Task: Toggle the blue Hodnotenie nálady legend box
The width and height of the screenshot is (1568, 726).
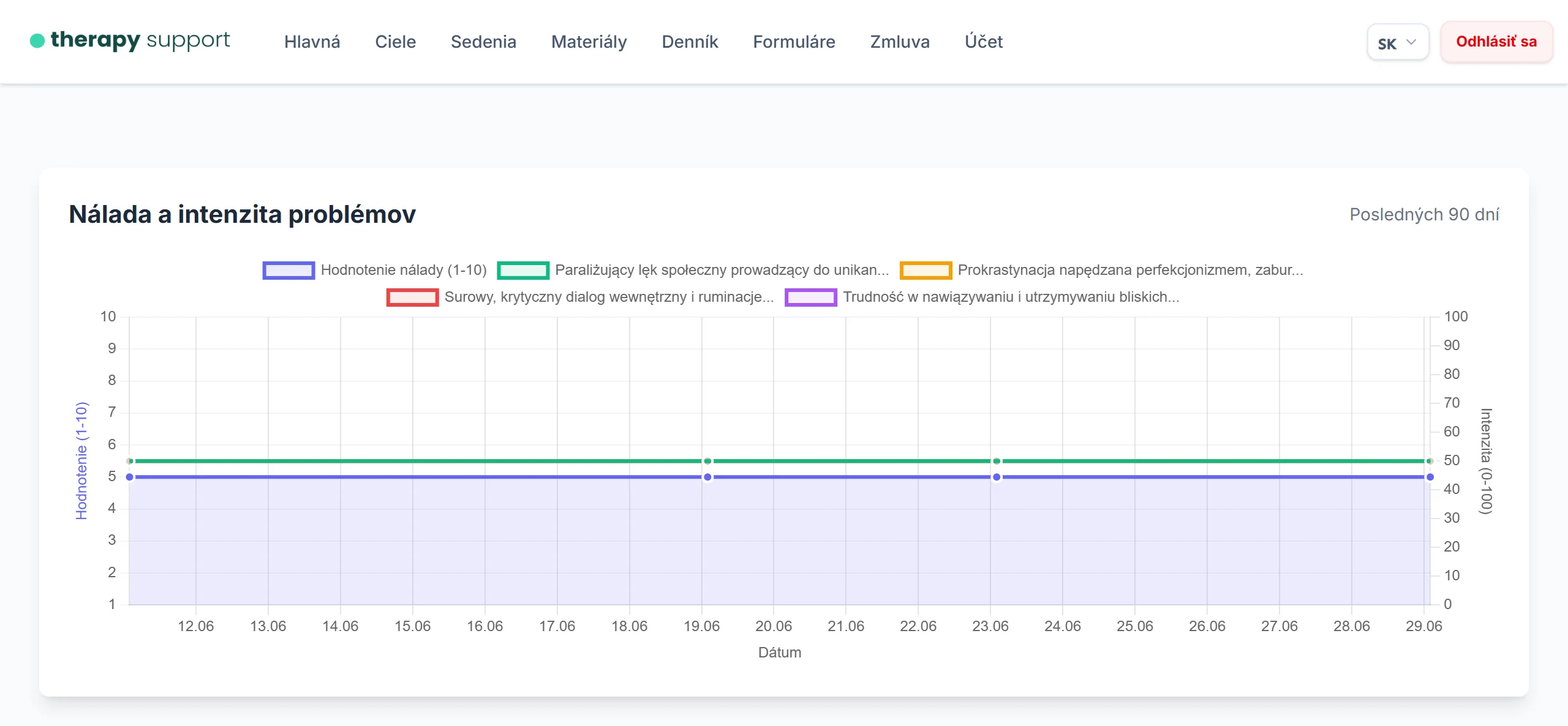Action: pyautogui.click(x=288, y=270)
